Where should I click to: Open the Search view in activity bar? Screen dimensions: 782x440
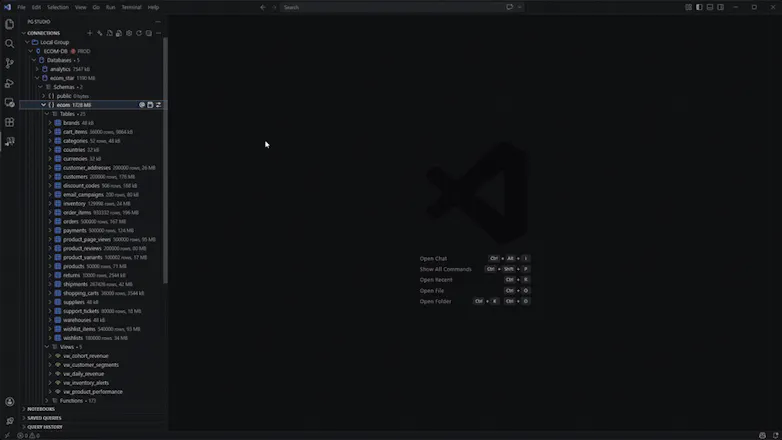click(x=9, y=44)
